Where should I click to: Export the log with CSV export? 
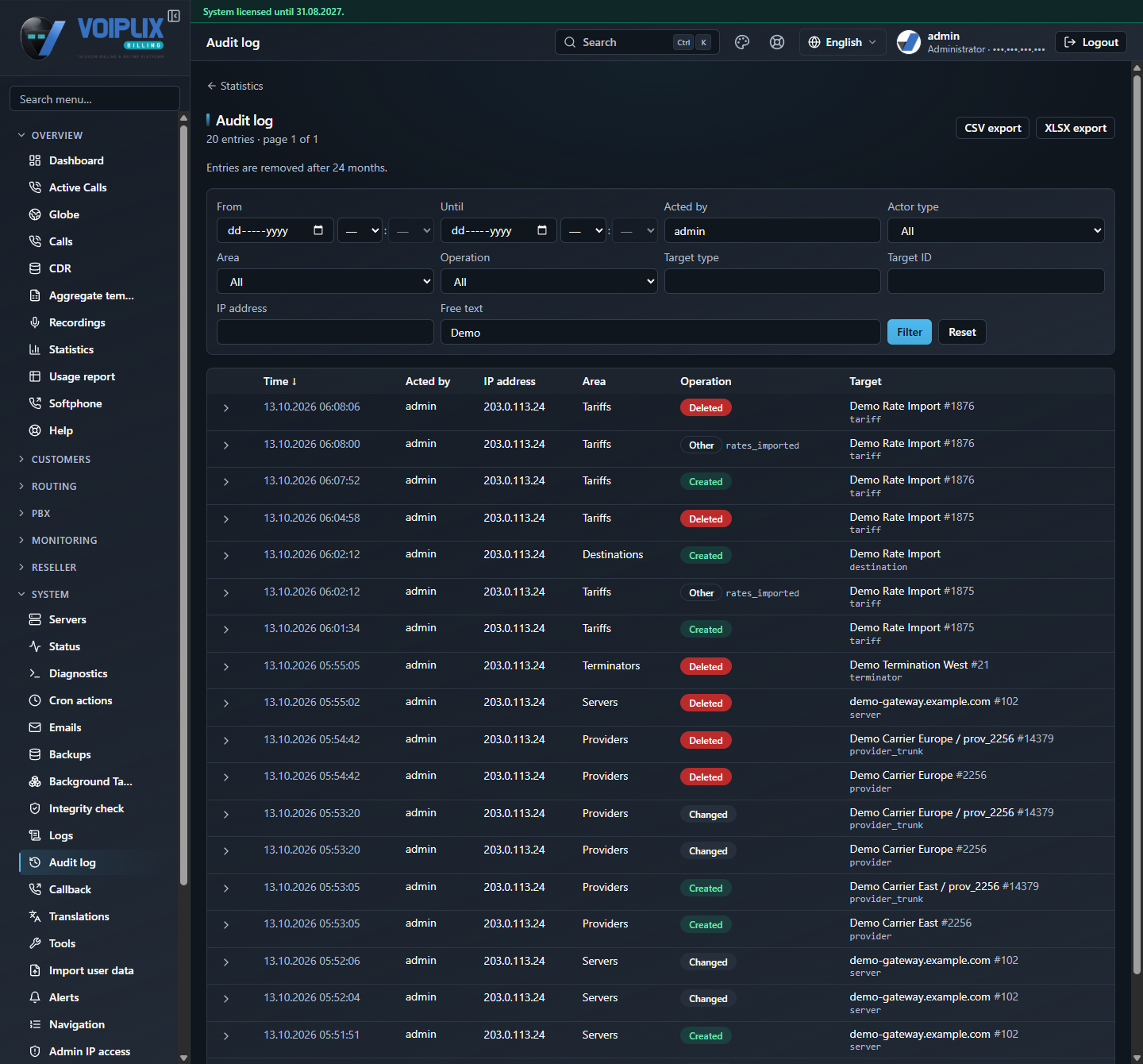[x=992, y=128]
